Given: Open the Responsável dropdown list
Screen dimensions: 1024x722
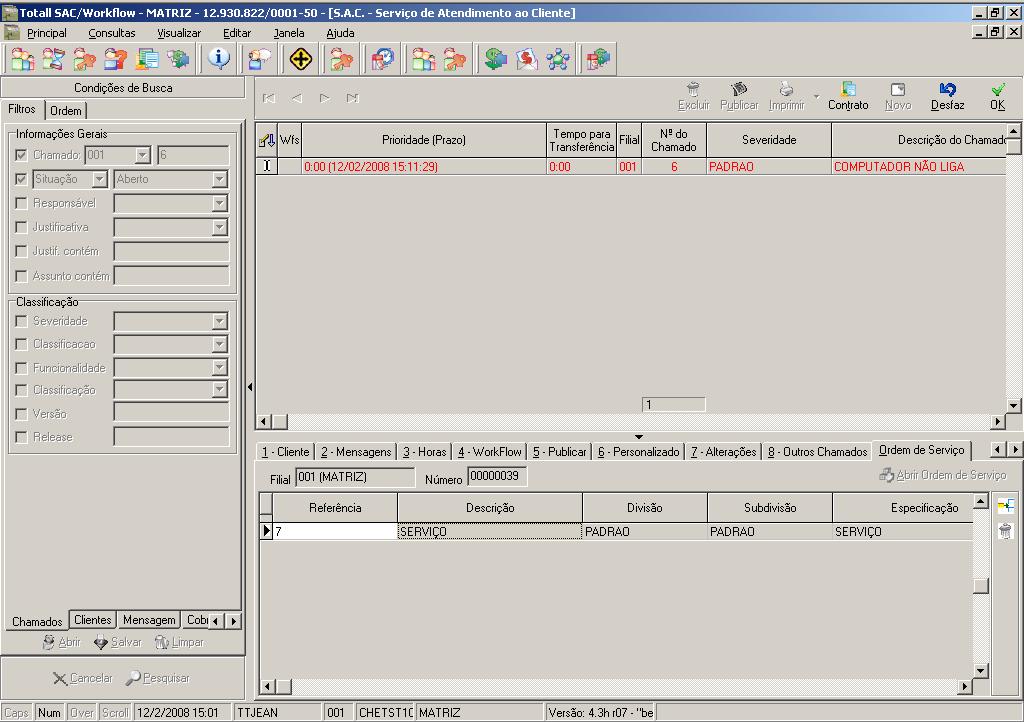Looking at the screenshot, I should coord(219,203).
